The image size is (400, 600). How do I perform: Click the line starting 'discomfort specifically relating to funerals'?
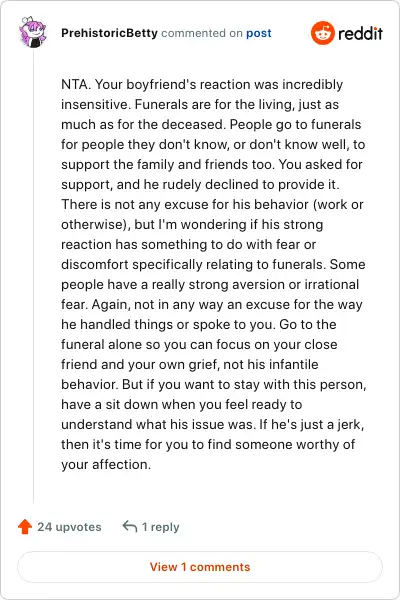click(x=213, y=264)
